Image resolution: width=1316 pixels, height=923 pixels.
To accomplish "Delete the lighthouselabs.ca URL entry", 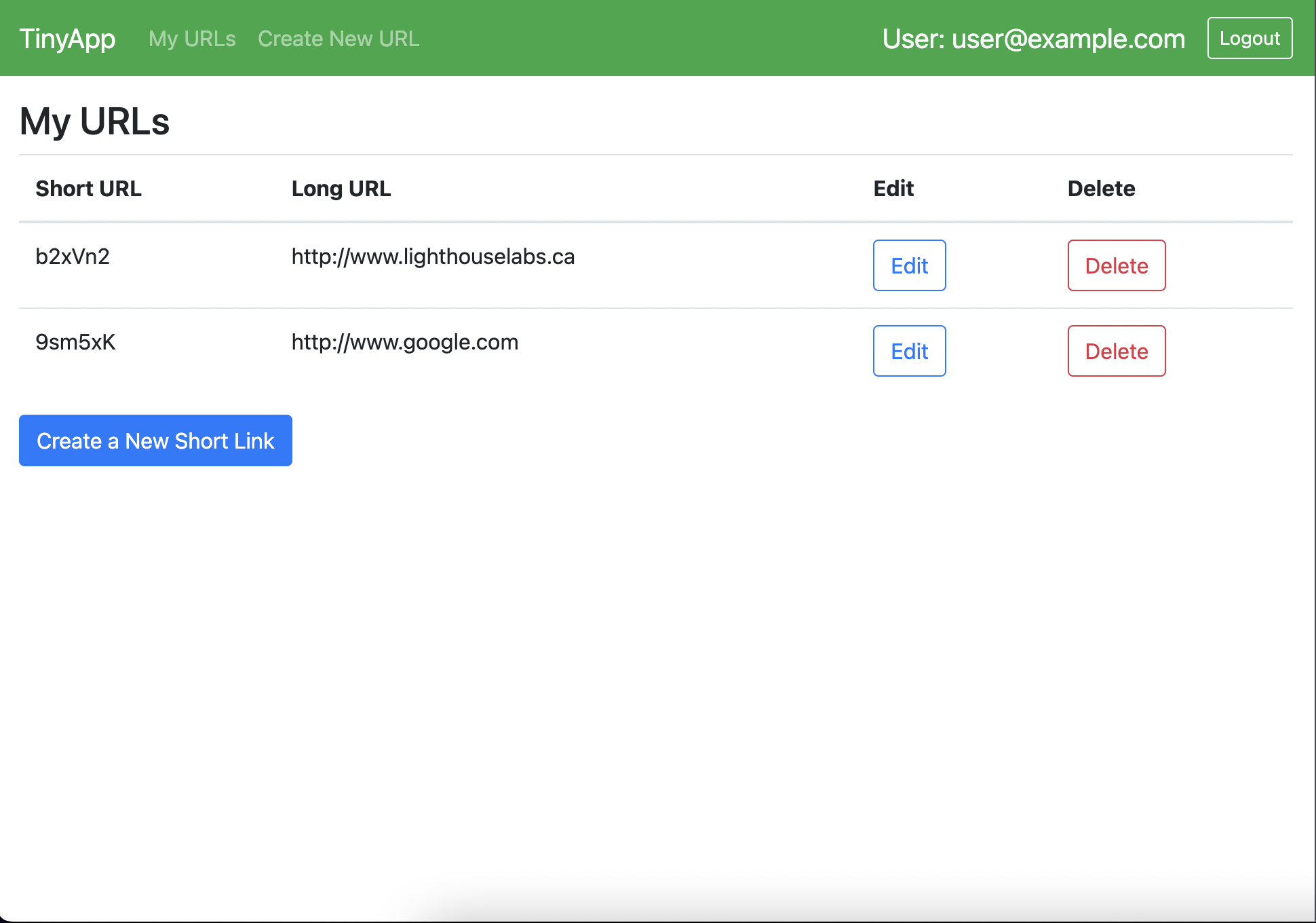I will 1116,265.
